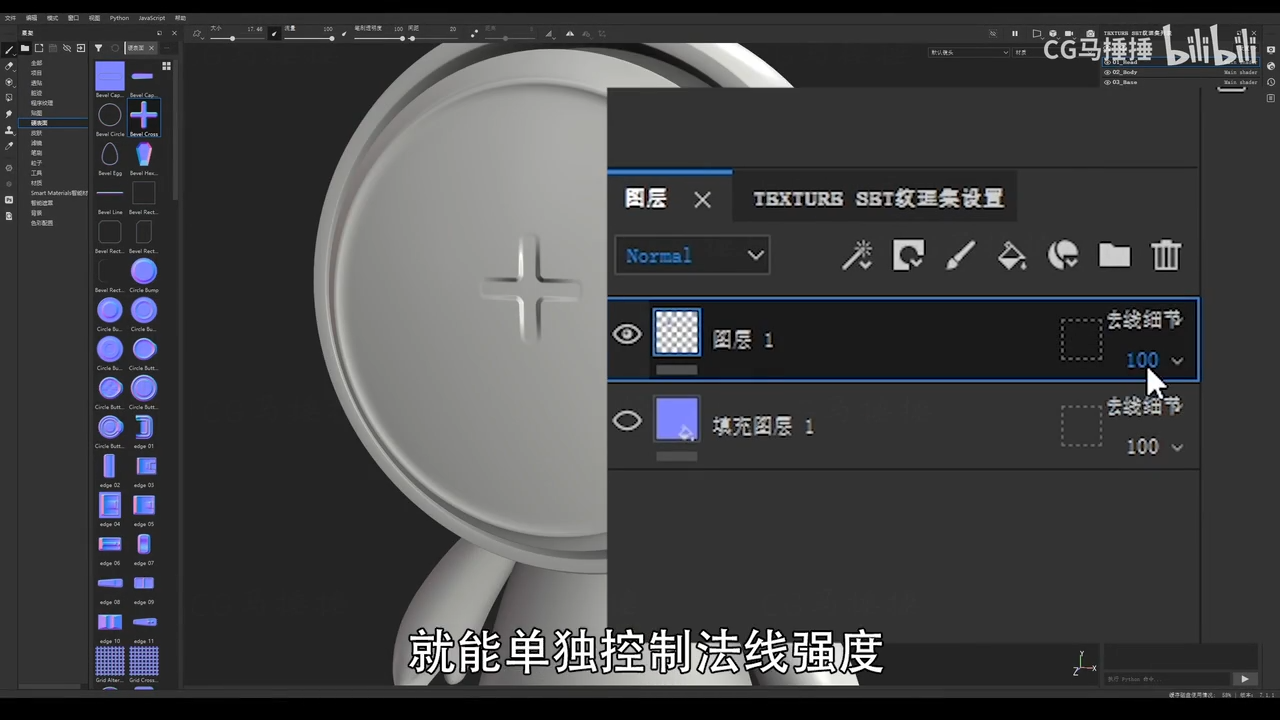Adjust the 流量 flow slider
The height and width of the screenshot is (720, 1280).
308,38
